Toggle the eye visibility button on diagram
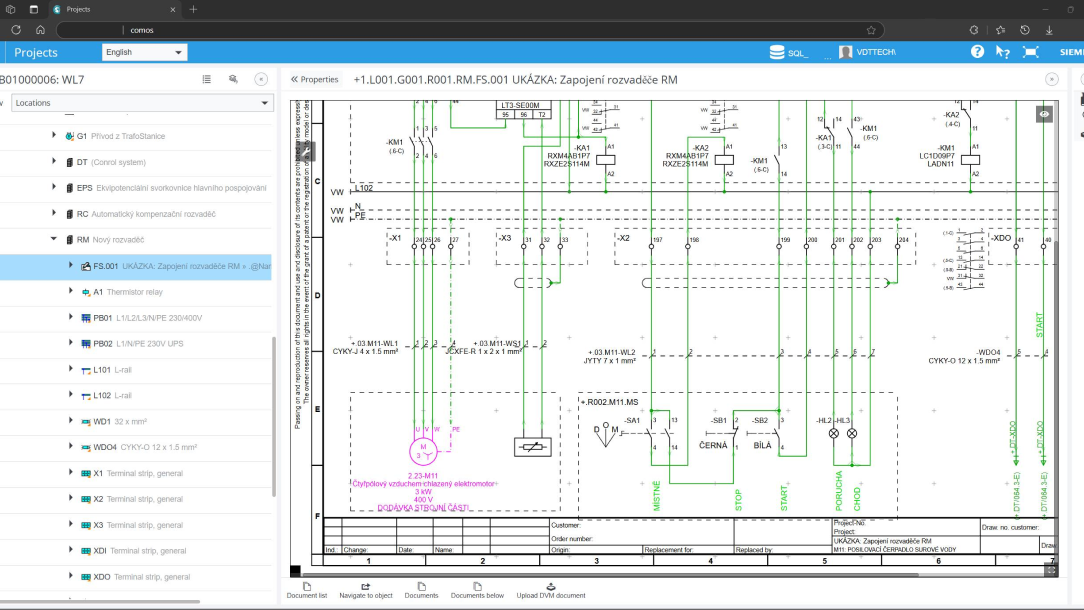 1044,115
